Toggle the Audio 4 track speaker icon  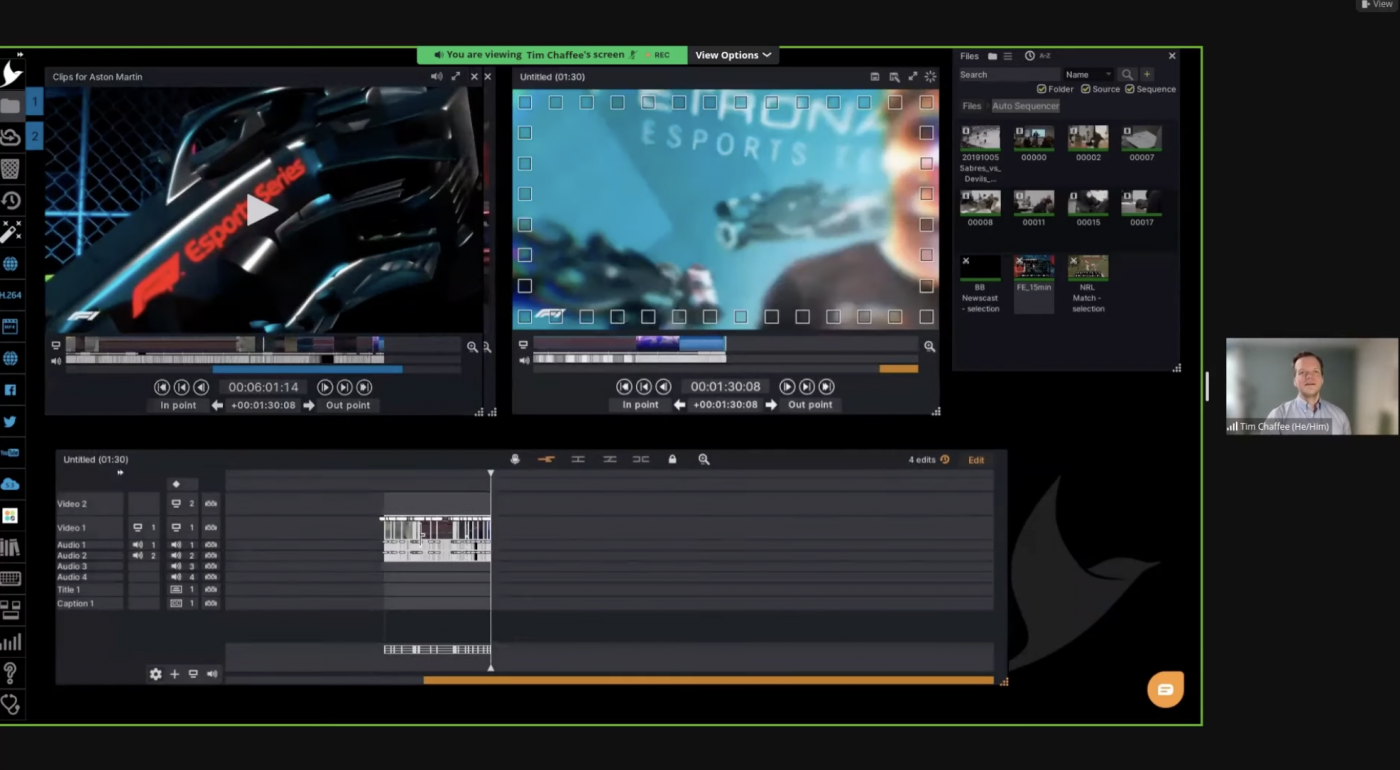(x=176, y=577)
